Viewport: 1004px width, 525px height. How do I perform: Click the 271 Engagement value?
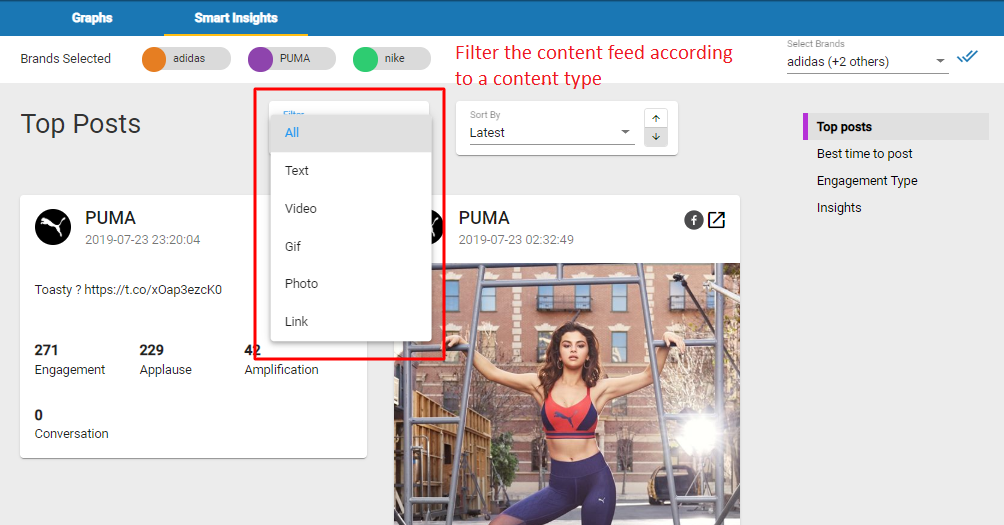[46, 350]
